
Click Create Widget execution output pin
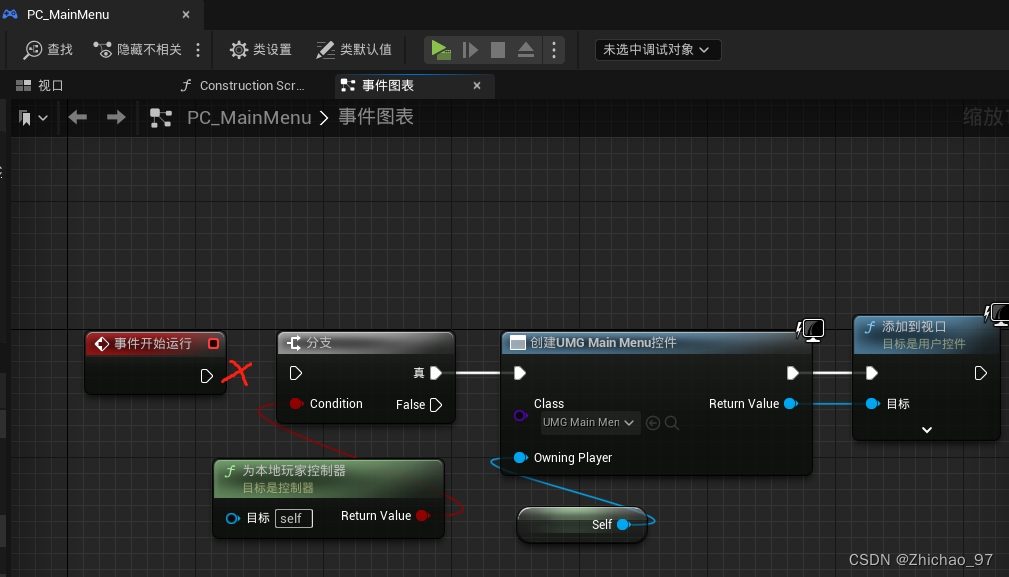[x=793, y=373]
